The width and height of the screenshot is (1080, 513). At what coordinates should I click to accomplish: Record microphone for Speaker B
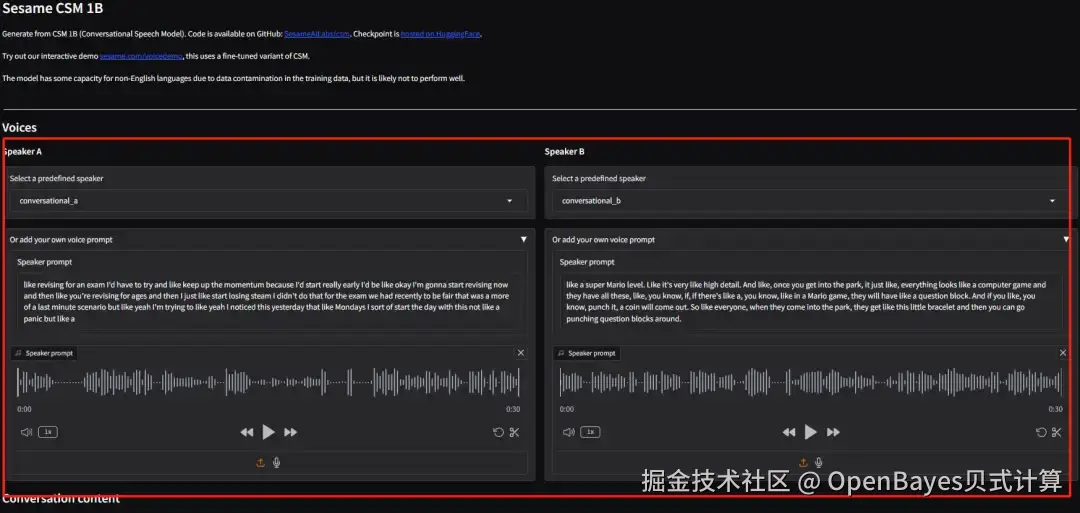click(x=819, y=463)
